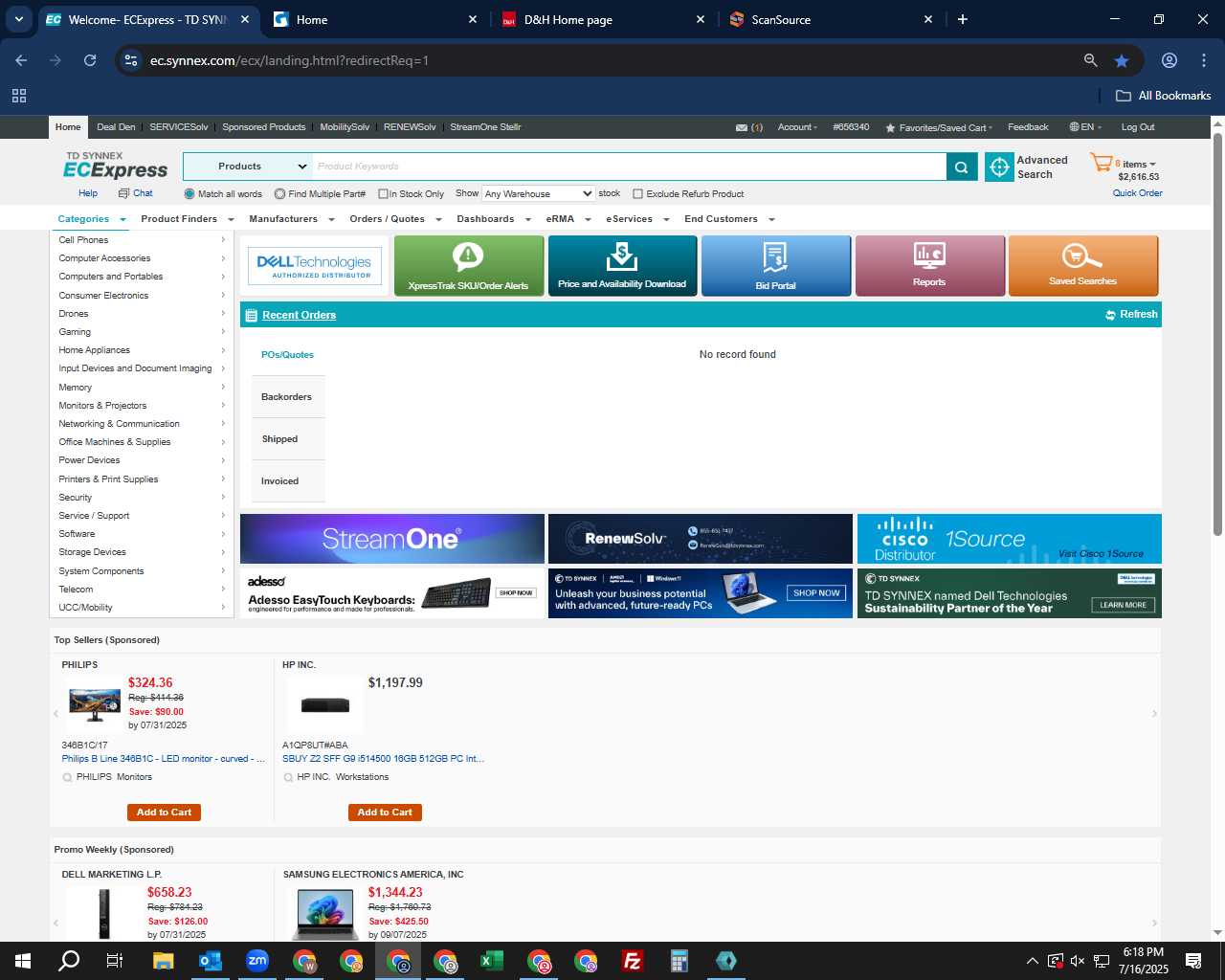Open Outlook from taskbar
The image size is (1225, 980).
(x=210, y=961)
